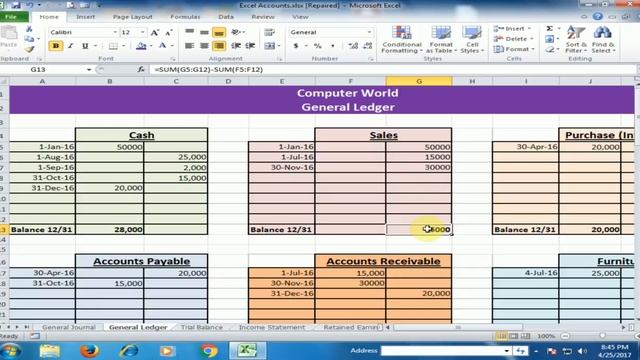Open the Fill Color dropdown arrow
Image resolution: width=640 pixels, height=360 pixels.
tap(151, 46)
